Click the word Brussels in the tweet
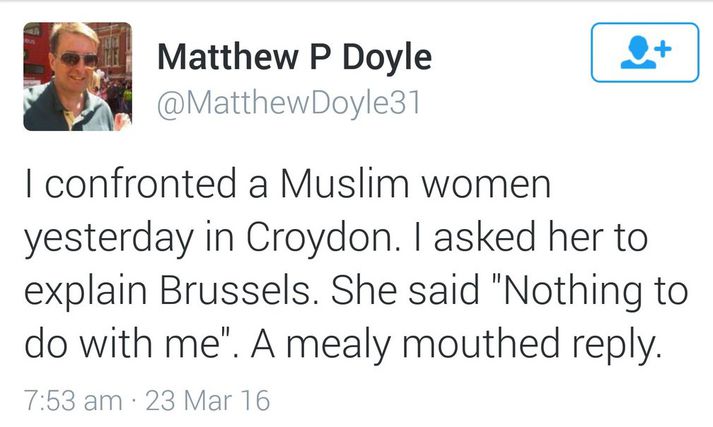Image resolution: width=713 pixels, height=427 pixels. pos(235,291)
